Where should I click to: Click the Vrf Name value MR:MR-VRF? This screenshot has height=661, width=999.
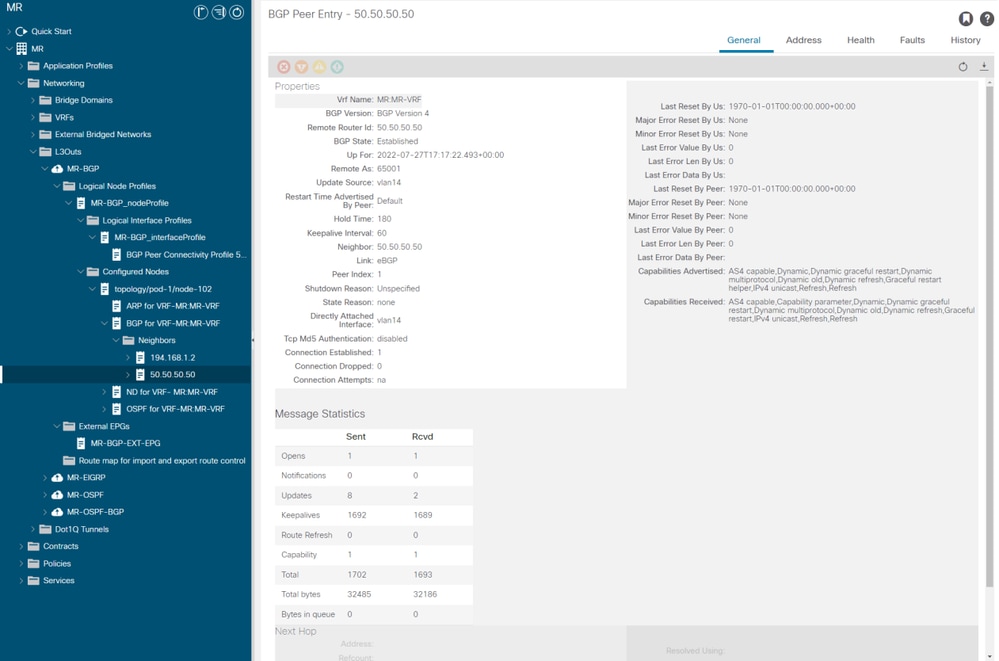pos(399,99)
